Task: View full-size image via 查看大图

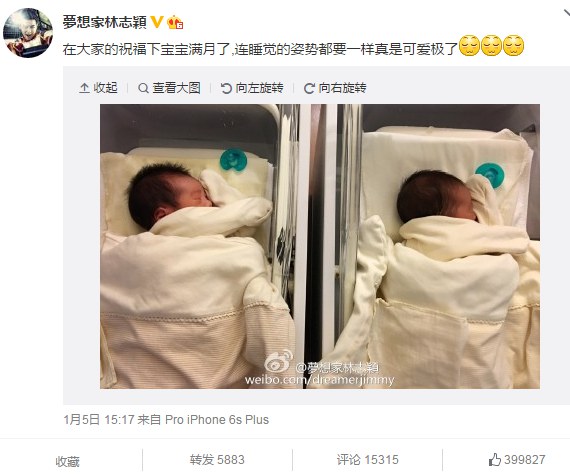Action: (x=176, y=88)
